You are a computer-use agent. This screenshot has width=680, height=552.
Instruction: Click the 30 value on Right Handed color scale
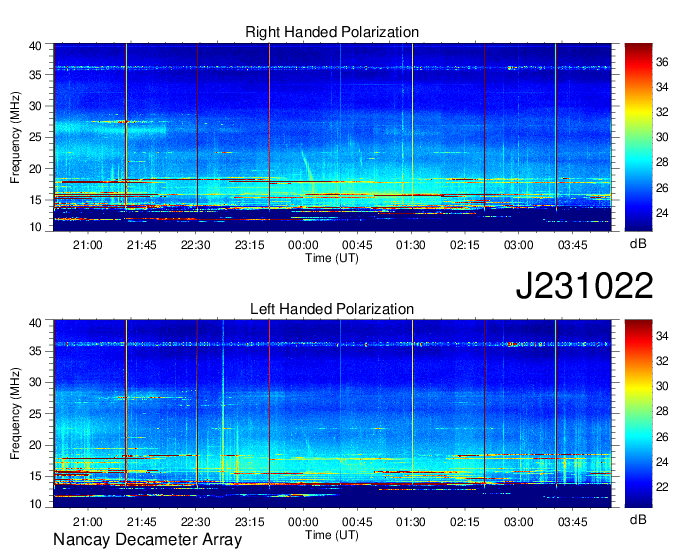pyautogui.click(x=662, y=137)
